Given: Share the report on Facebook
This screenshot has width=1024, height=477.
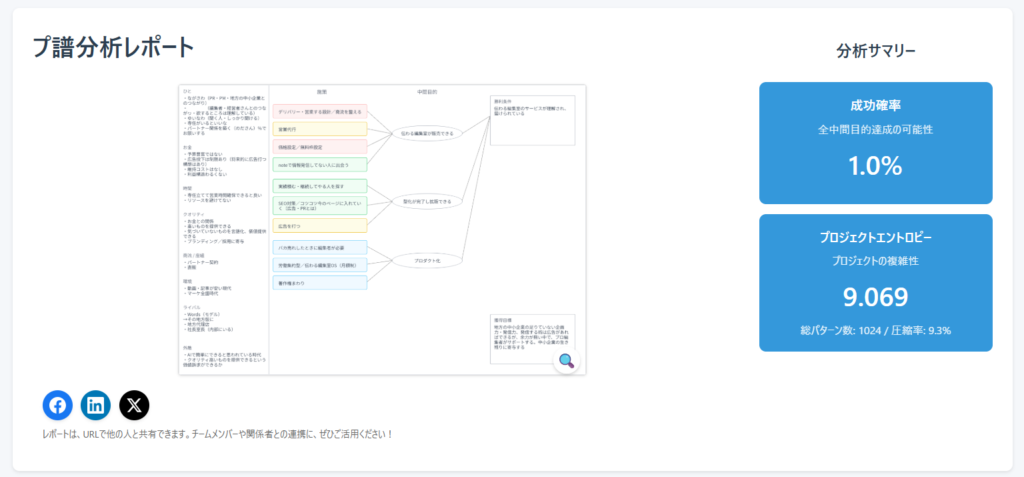Looking at the screenshot, I should coord(58,404).
